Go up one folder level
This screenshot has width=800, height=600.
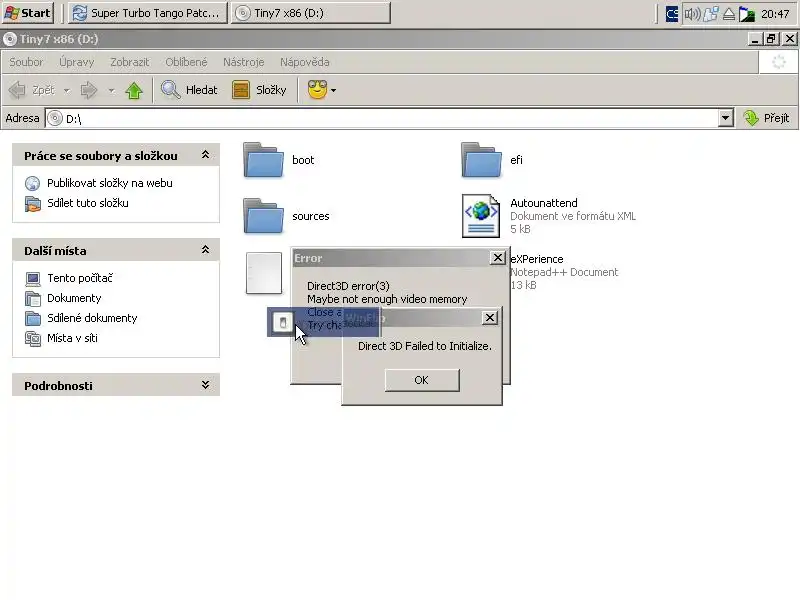point(134,90)
